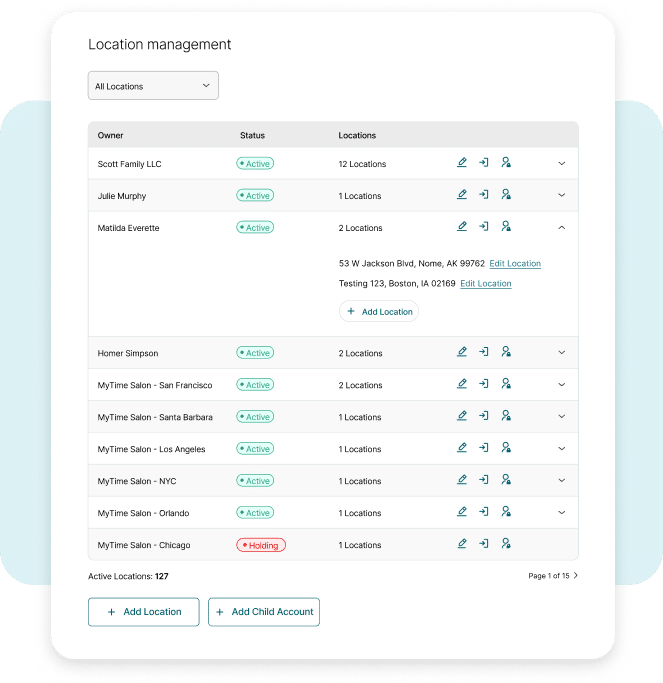The height and width of the screenshot is (683, 663).
Task: Click the login icon for MyTime Salon - NYC
Action: (x=484, y=480)
